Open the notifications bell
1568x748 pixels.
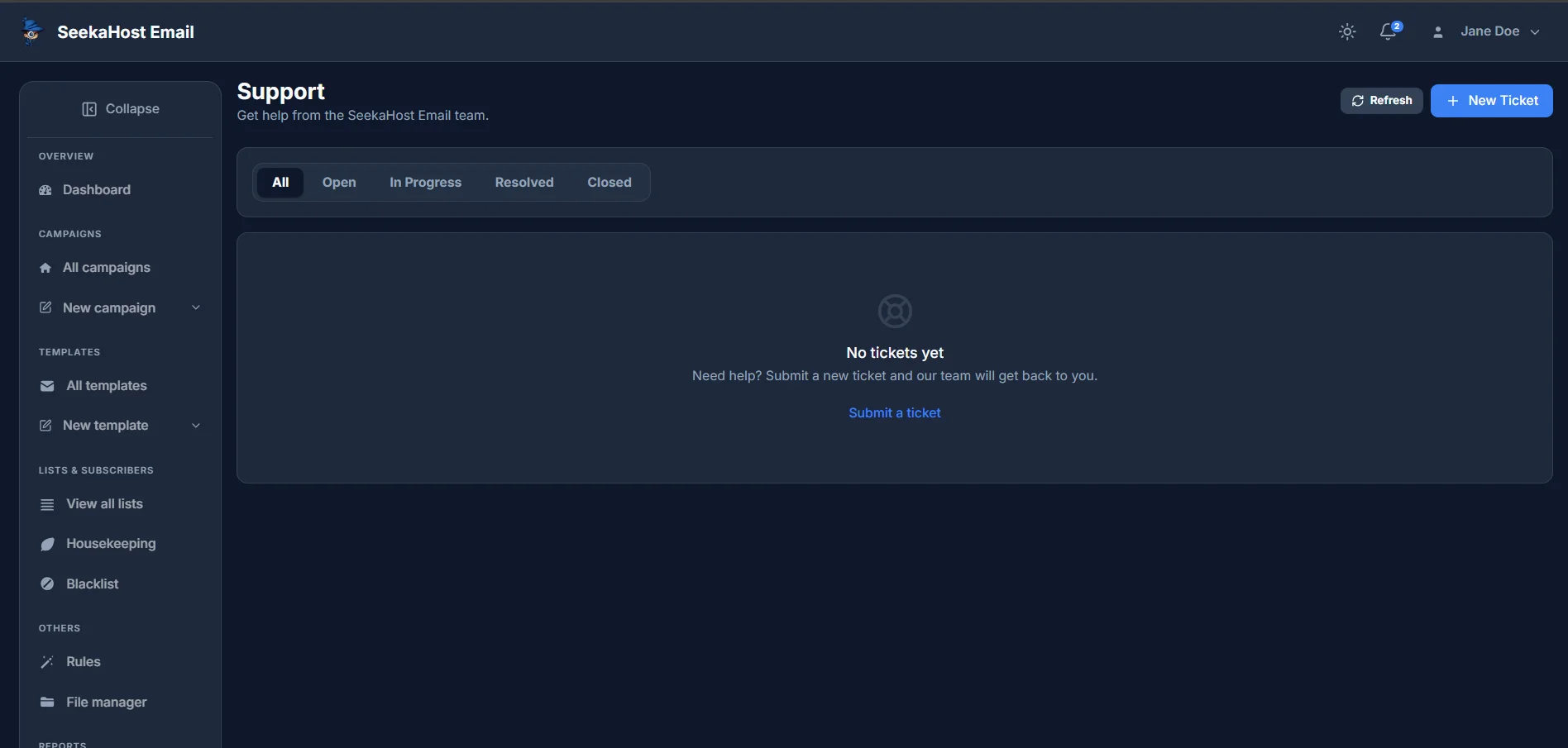(x=1389, y=31)
